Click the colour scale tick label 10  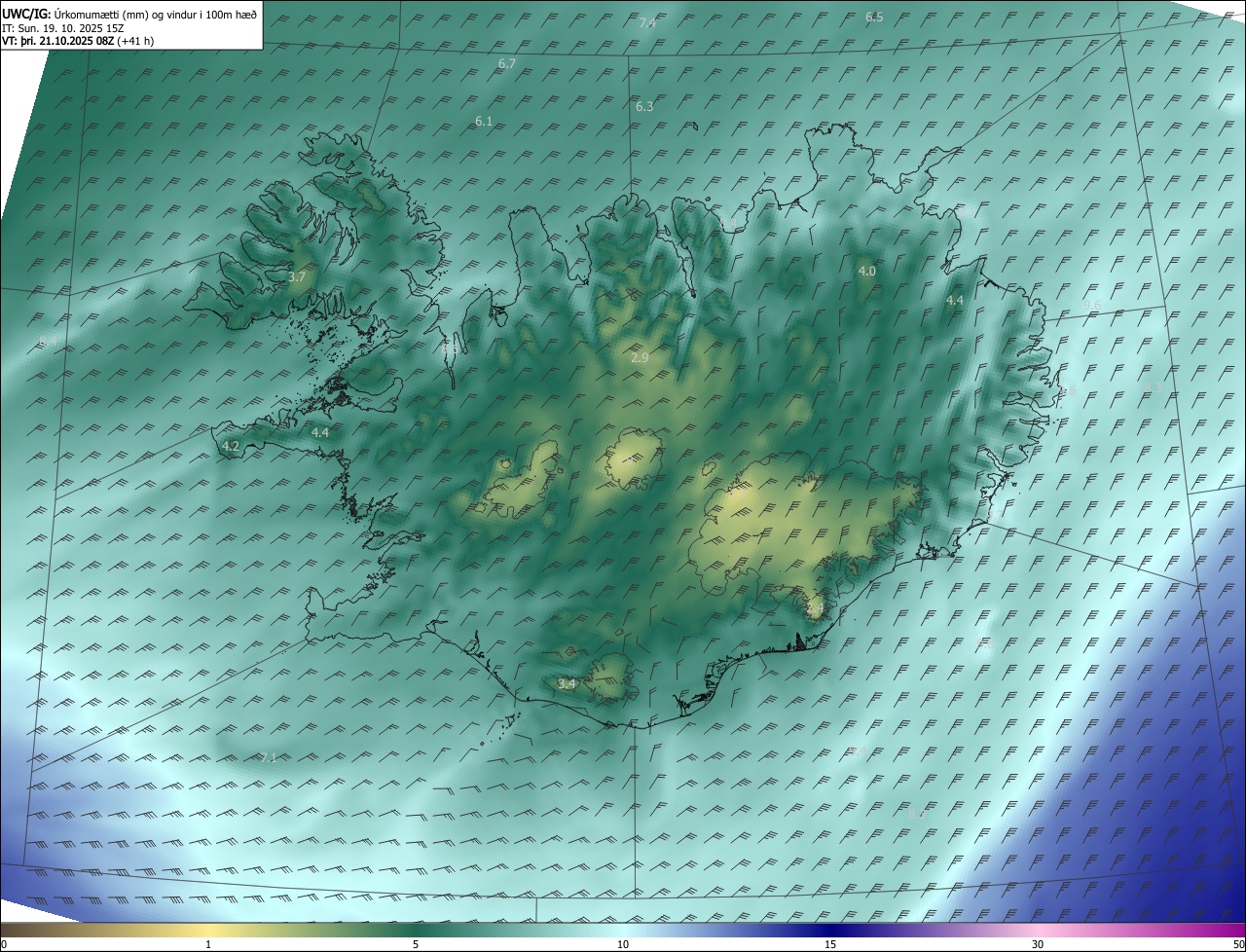tap(623, 944)
